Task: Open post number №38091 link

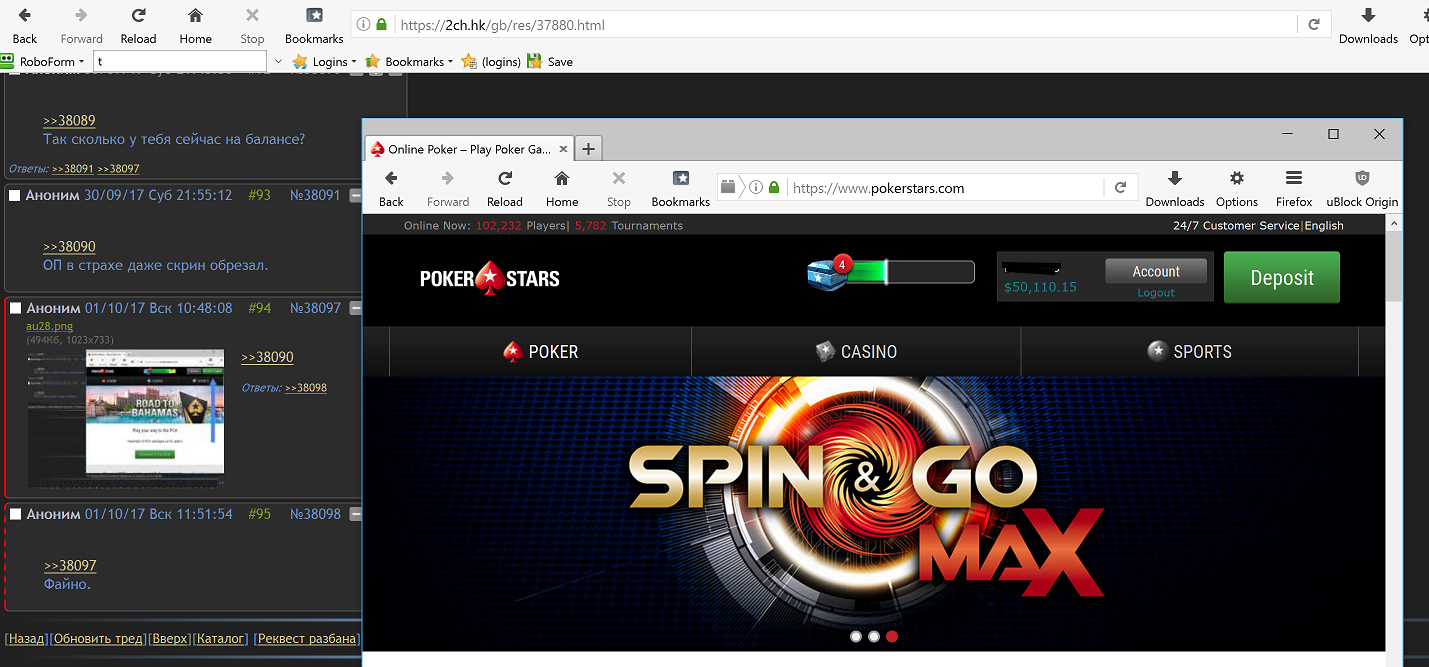Action: (315, 196)
